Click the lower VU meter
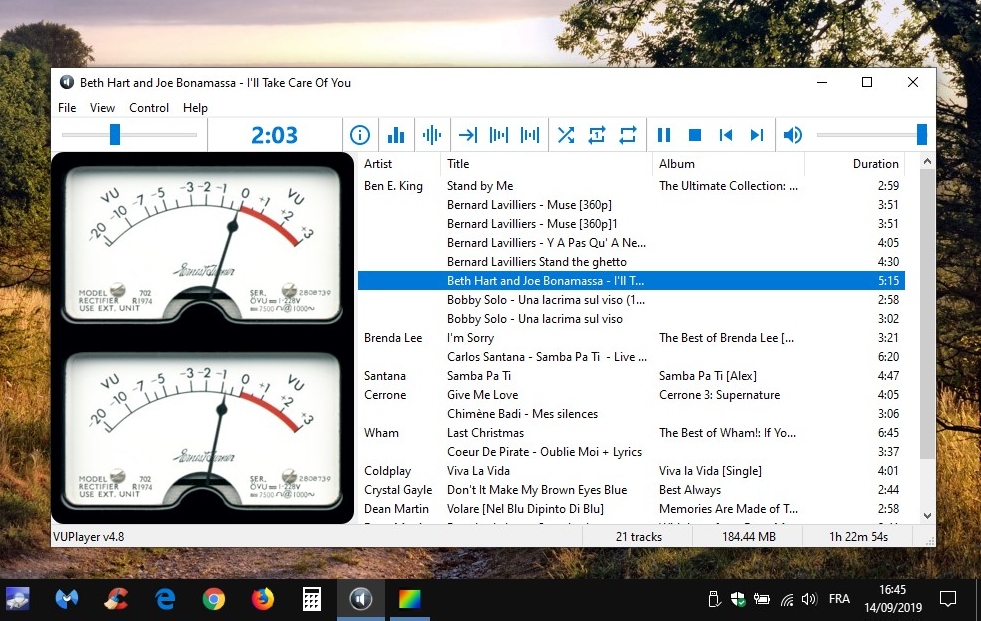This screenshot has width=981, height=621. (202, 430)
